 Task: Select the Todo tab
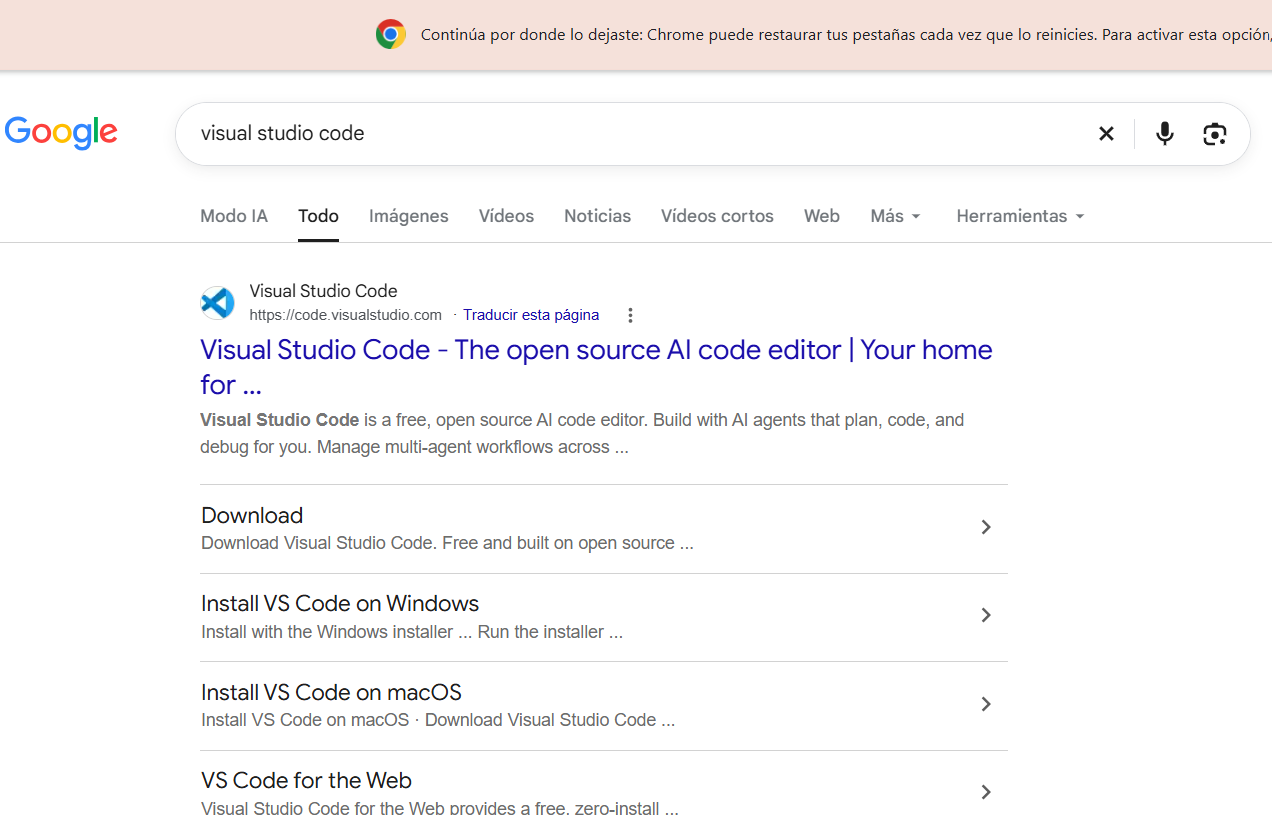318,216
